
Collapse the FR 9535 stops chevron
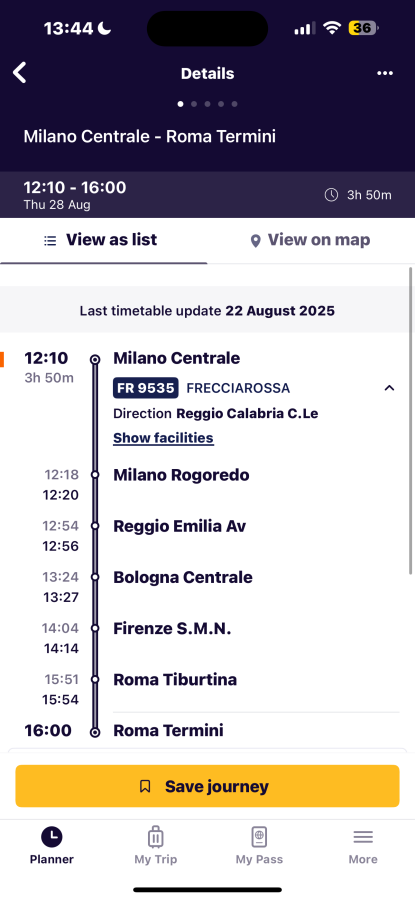click(x=389, y=388)
